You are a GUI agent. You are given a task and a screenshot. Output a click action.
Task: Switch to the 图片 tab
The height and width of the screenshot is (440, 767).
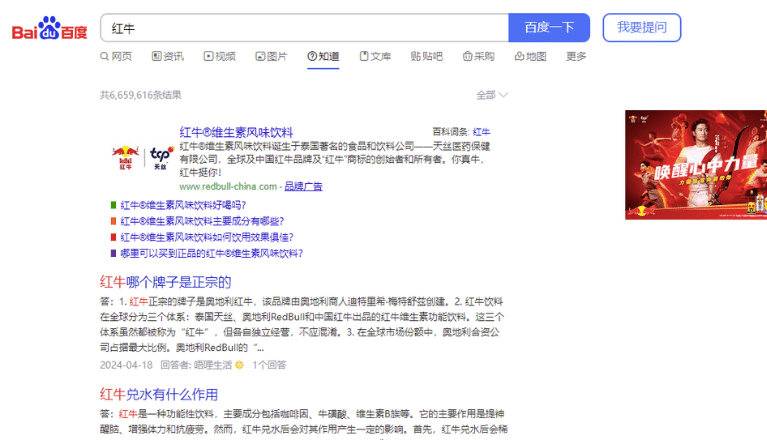(271, 56)
